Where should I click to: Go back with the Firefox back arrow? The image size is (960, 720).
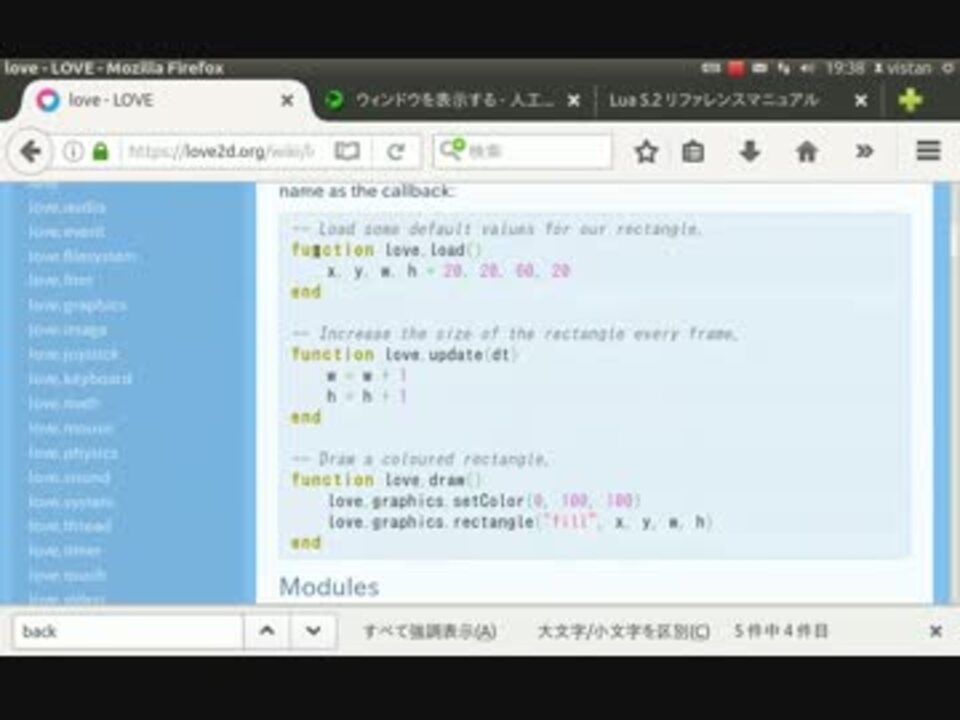click(29, 151)
